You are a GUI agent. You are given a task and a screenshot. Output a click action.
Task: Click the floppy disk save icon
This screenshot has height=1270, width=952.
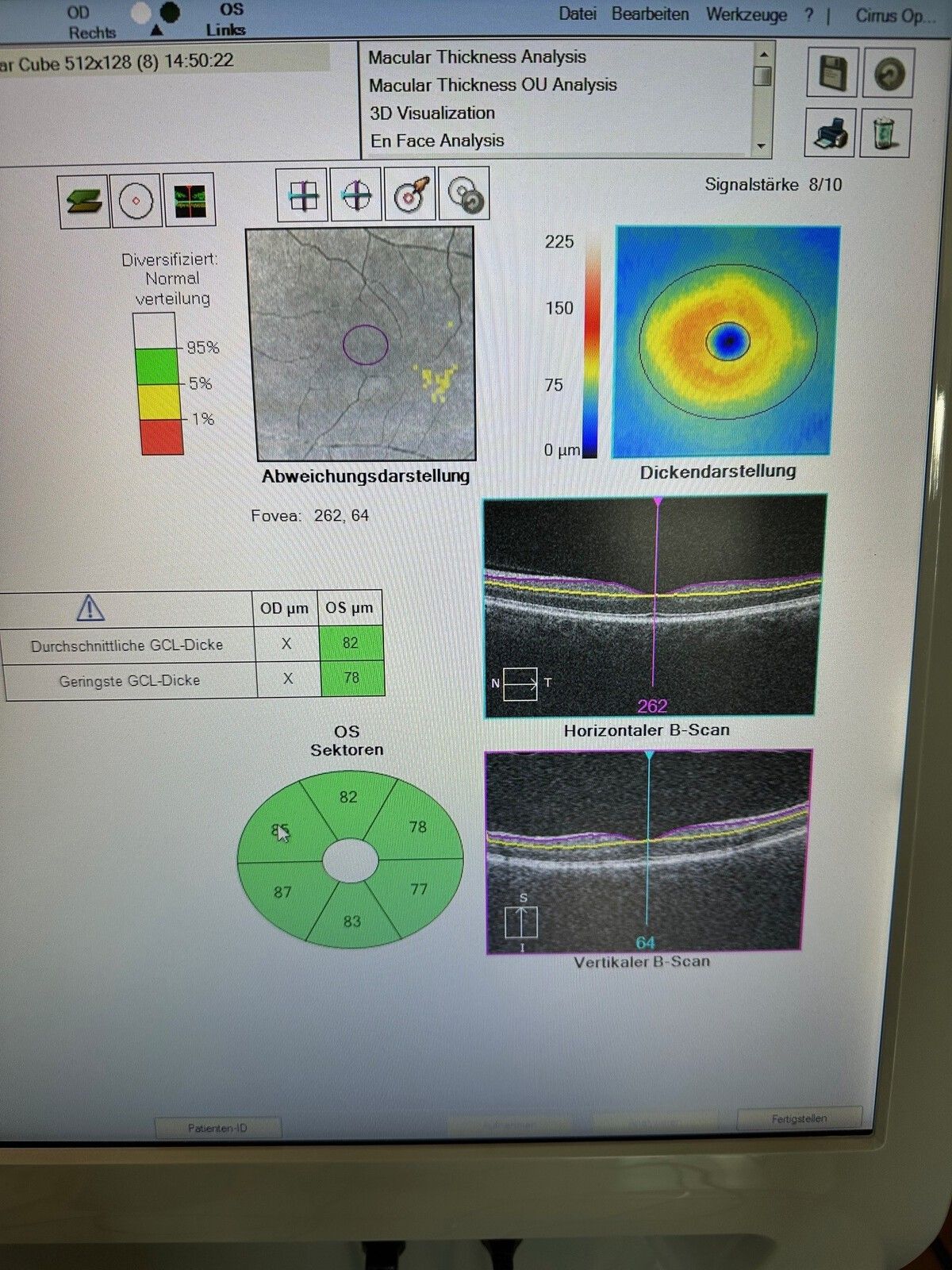click(831, 74)
